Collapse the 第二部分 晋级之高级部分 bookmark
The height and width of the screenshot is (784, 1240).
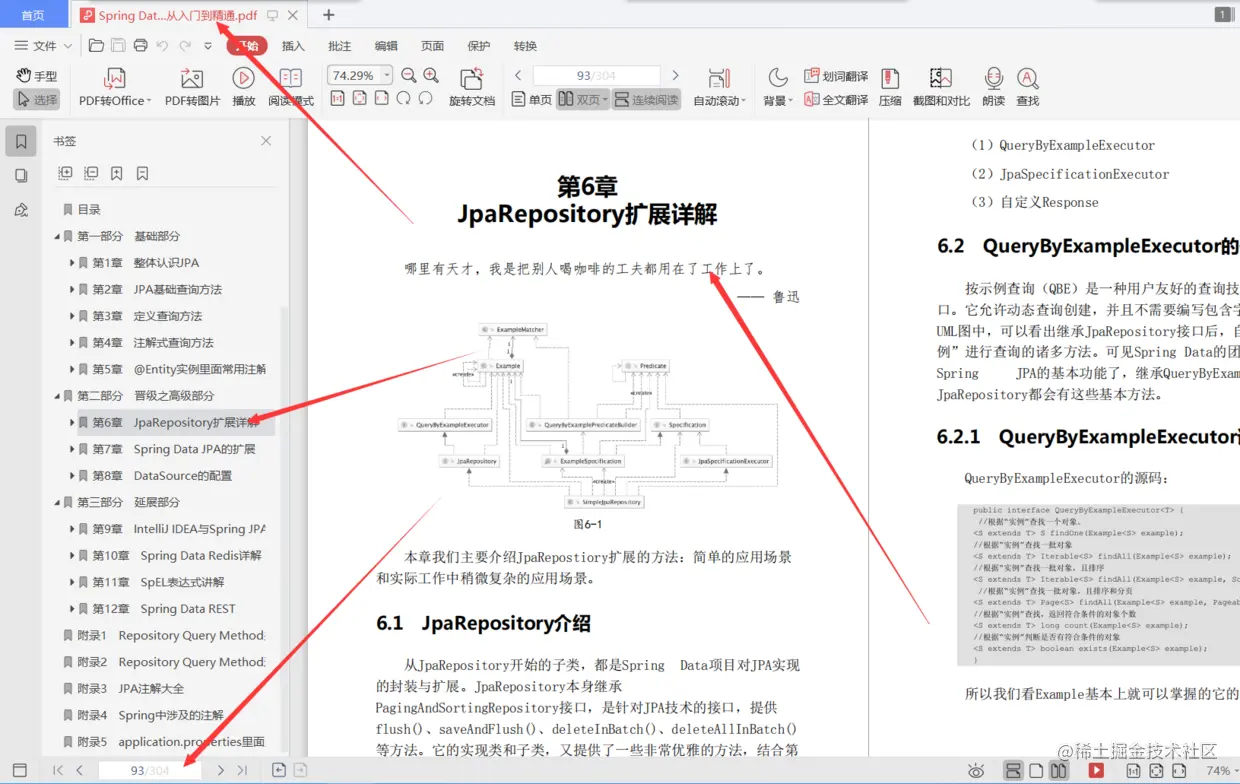57,396
